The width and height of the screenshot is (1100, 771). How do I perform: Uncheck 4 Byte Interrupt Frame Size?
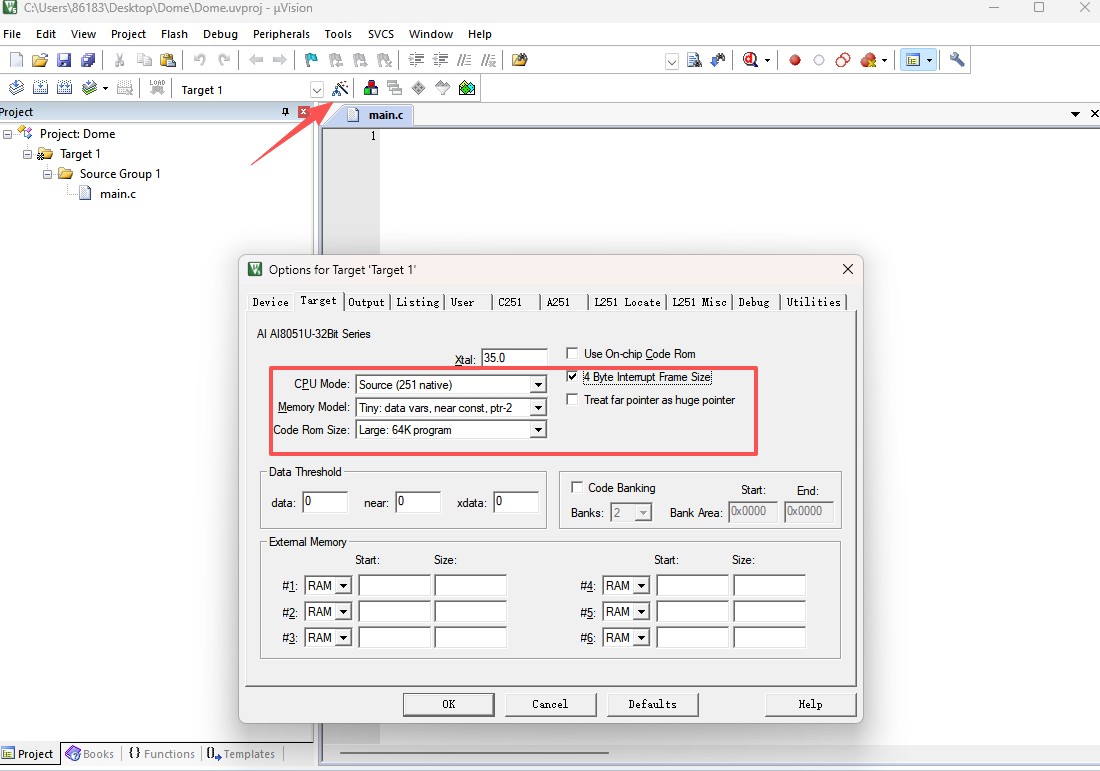coord(572,377)
